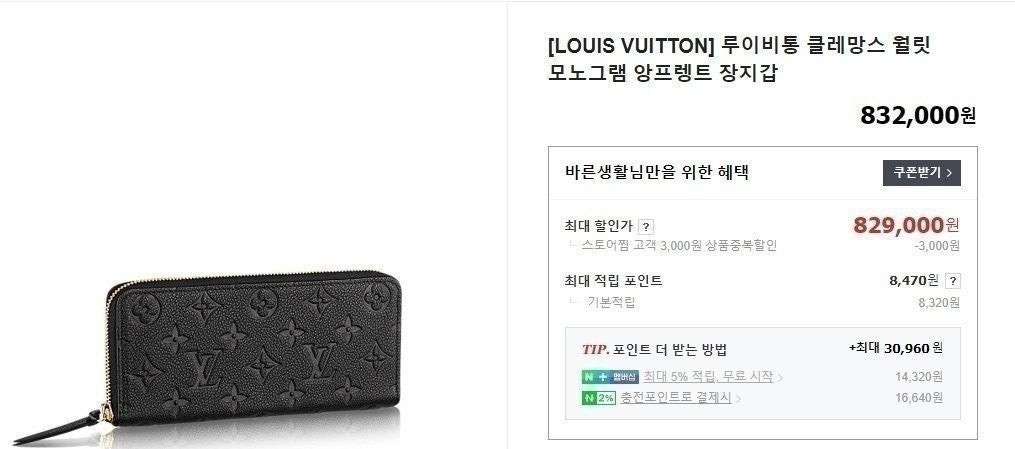This screenshot has height=449, width=1015.
Task: Expand the chevron after 무료 시작
Action: [780, 377]
